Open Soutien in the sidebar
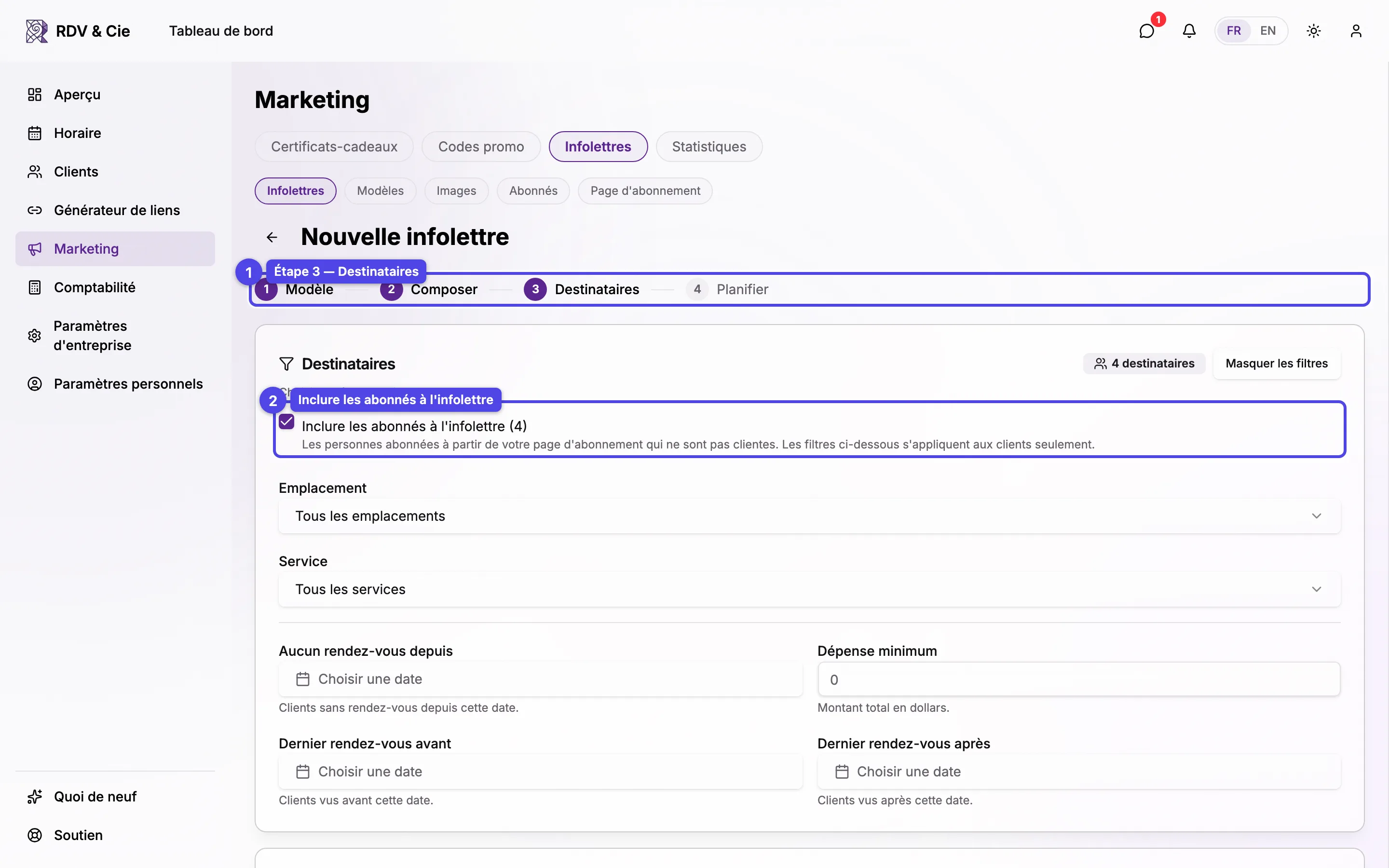 click(x=115, y=835)
